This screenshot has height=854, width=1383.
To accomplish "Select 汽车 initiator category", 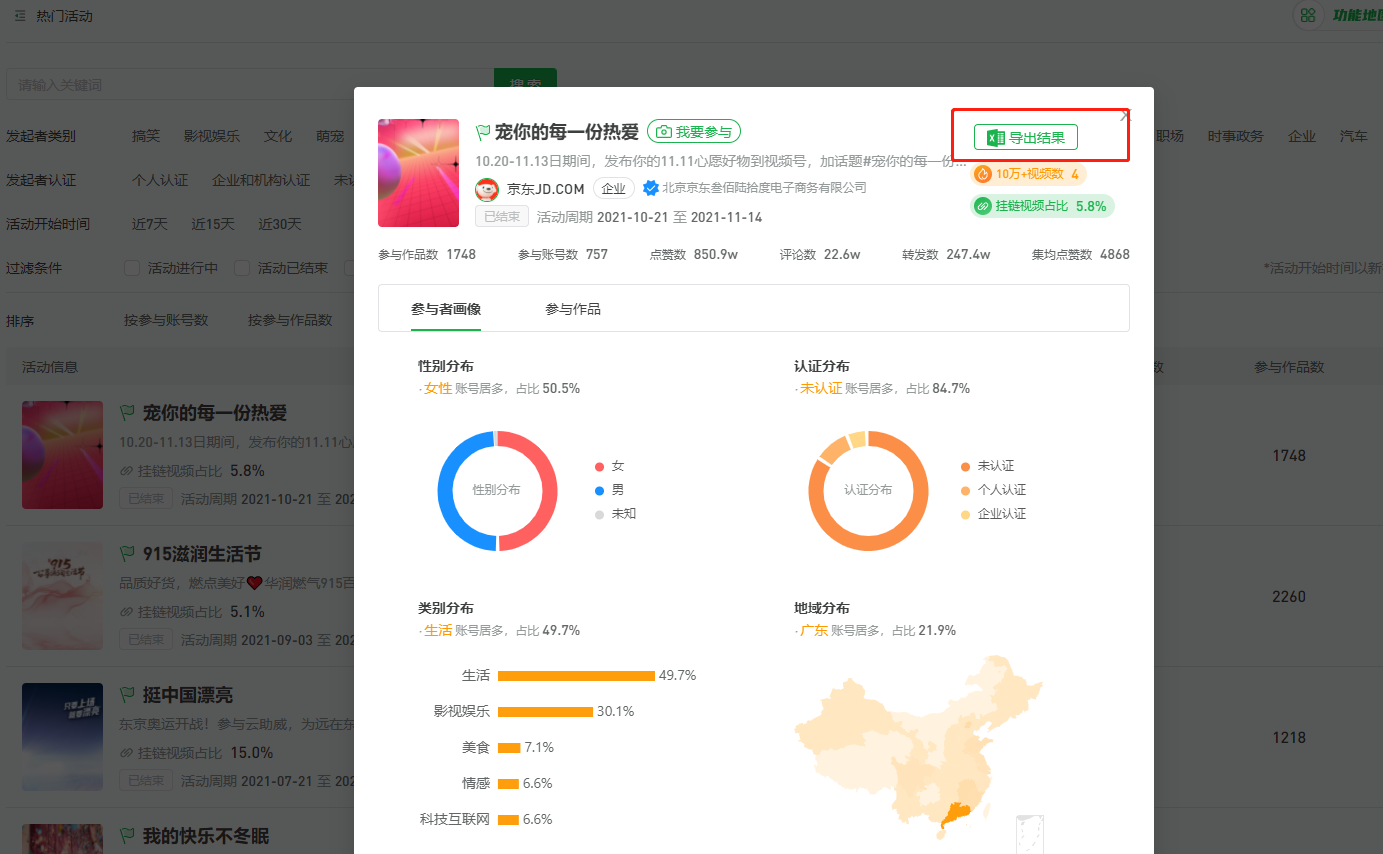I will point(1354,136).
